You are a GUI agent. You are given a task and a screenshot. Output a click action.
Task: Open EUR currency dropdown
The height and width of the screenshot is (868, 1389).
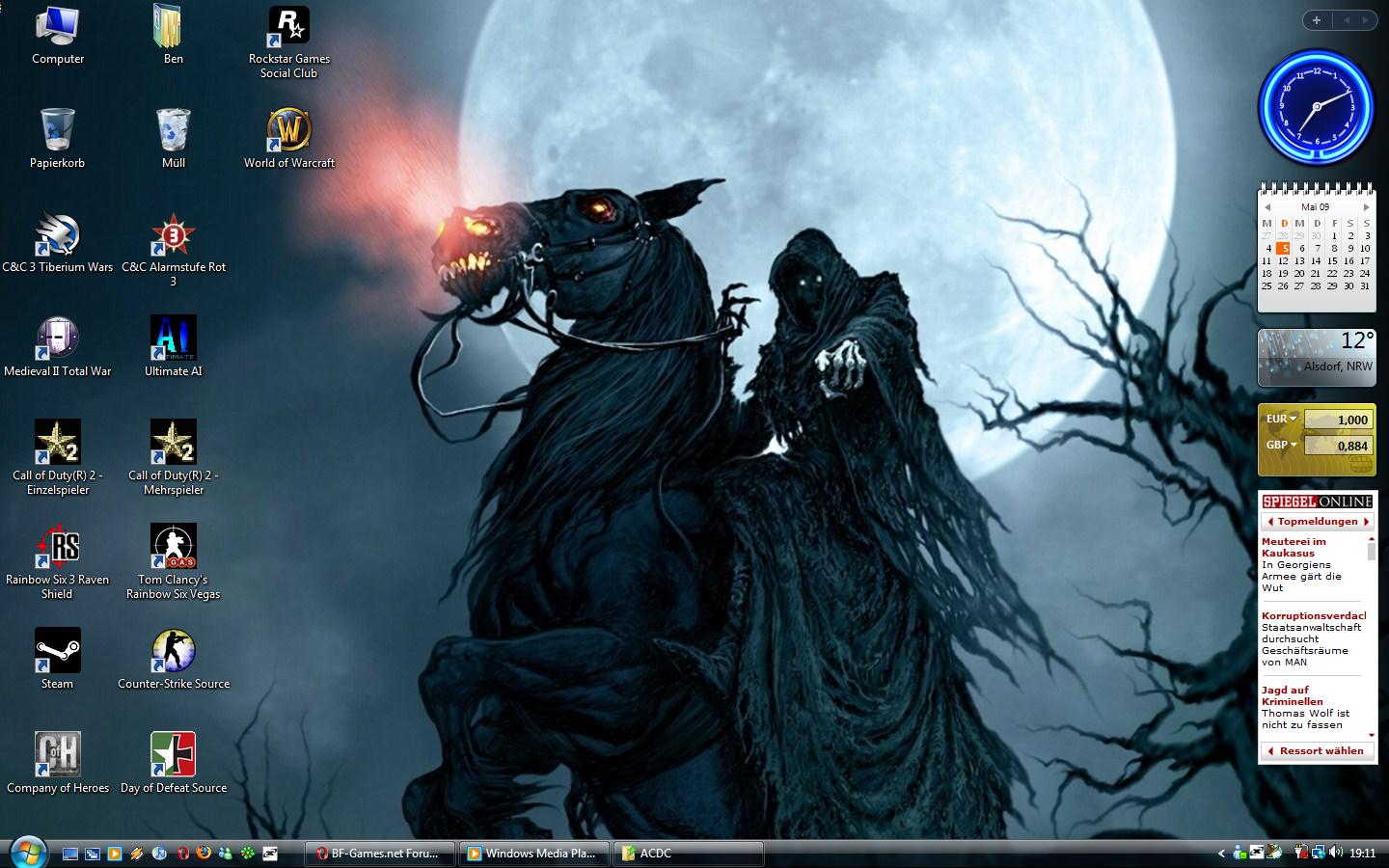click(x=1282, y=419)
